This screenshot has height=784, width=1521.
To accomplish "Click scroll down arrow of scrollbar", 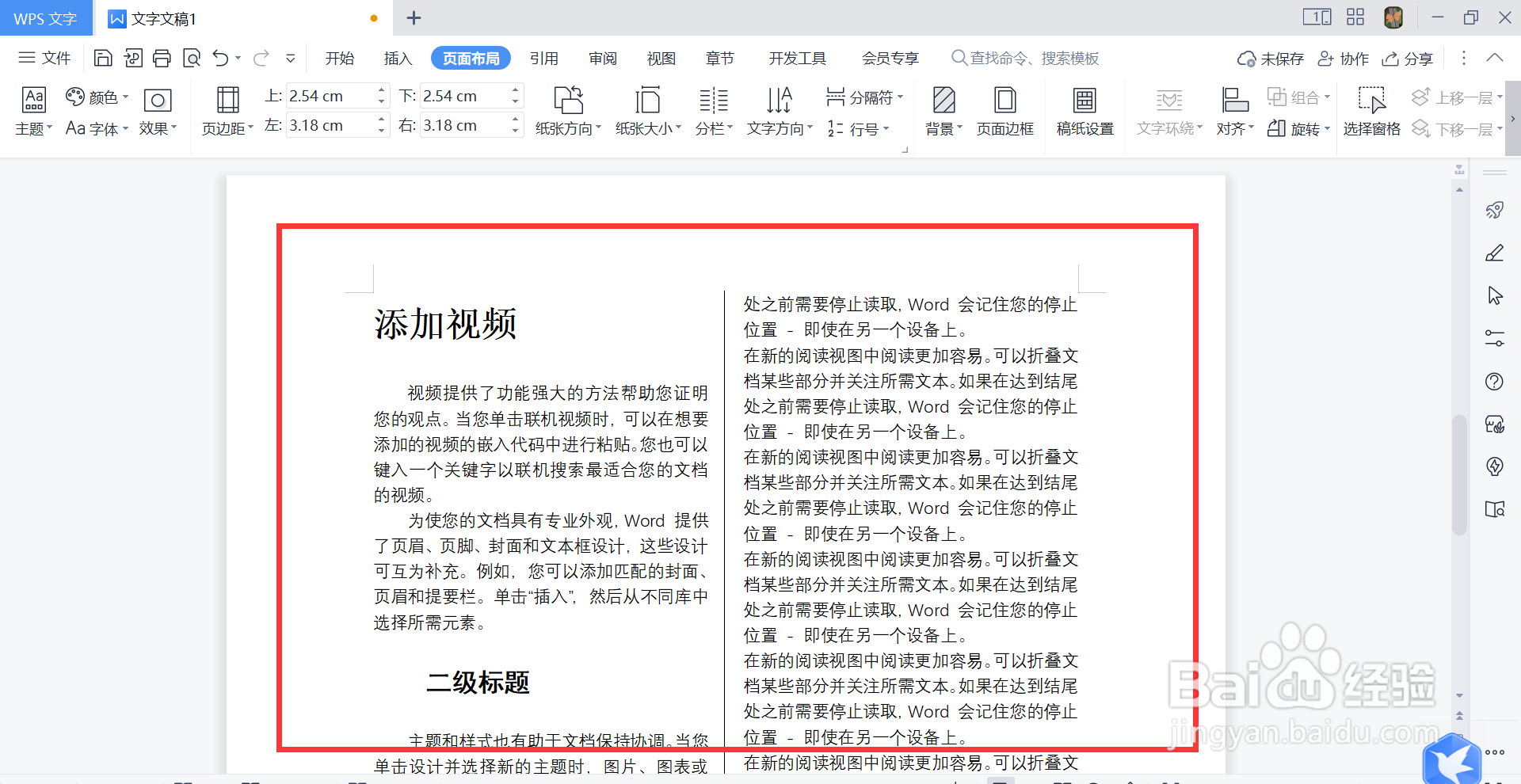I will click(x=1459, y=695).
